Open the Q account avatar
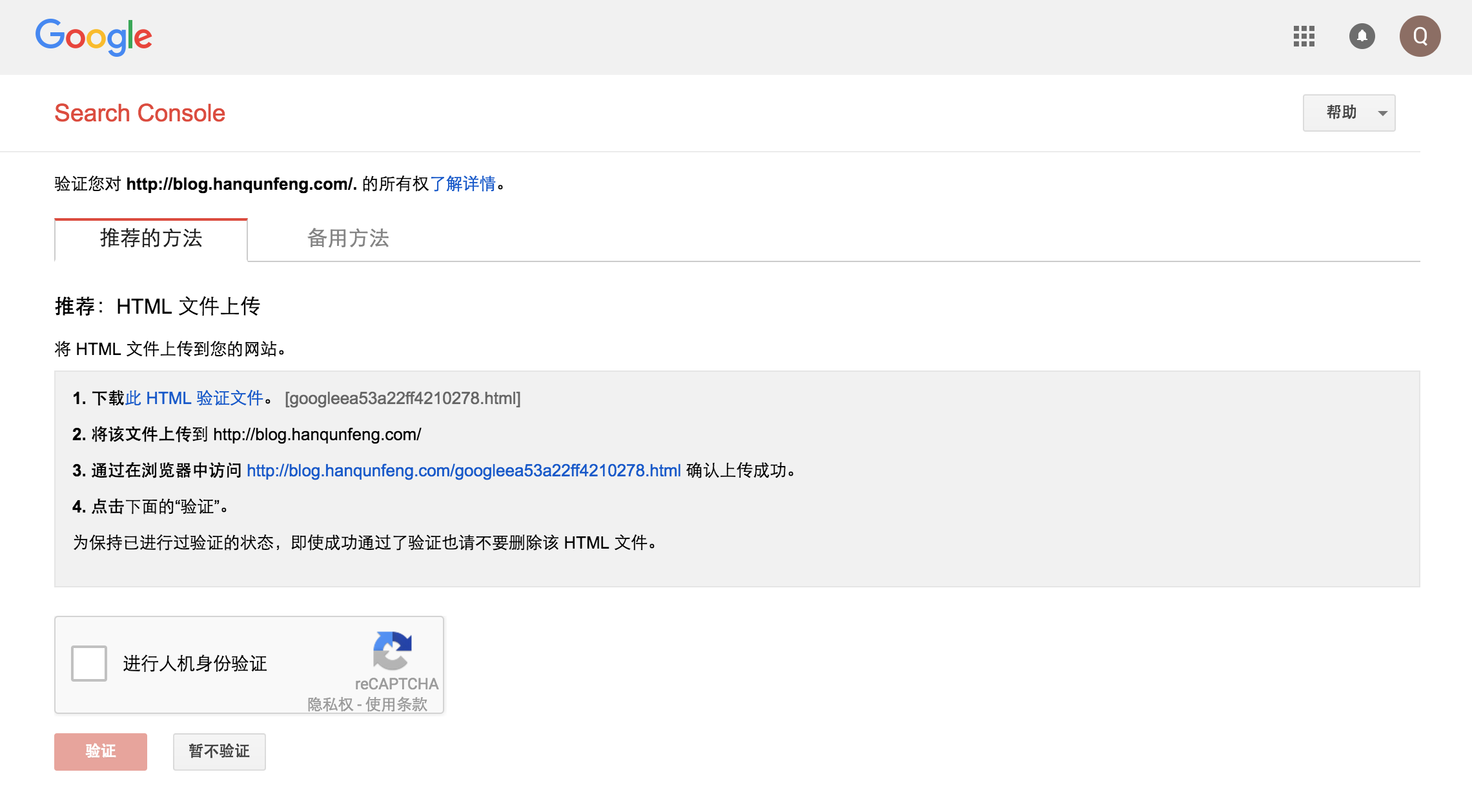Image resolution: width=1472 pixels, height=812 pixels. pyautogui.click(x=1420, y=36)
